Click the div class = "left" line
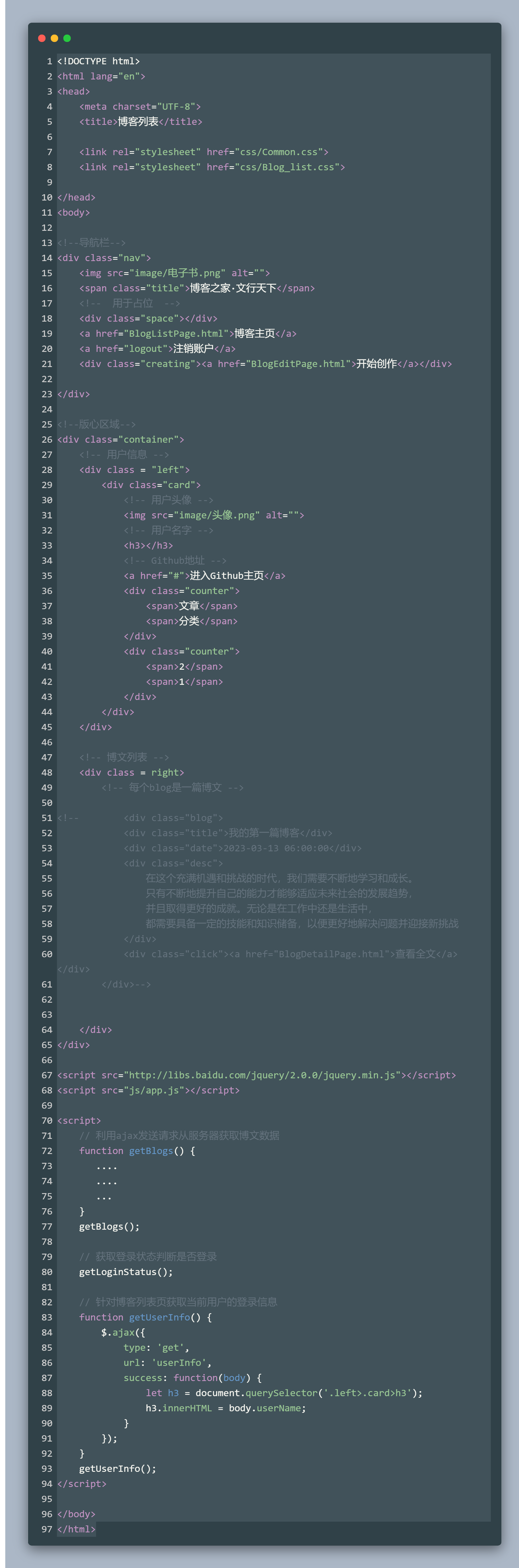The image size is (519, 1568). pos(134,470)
